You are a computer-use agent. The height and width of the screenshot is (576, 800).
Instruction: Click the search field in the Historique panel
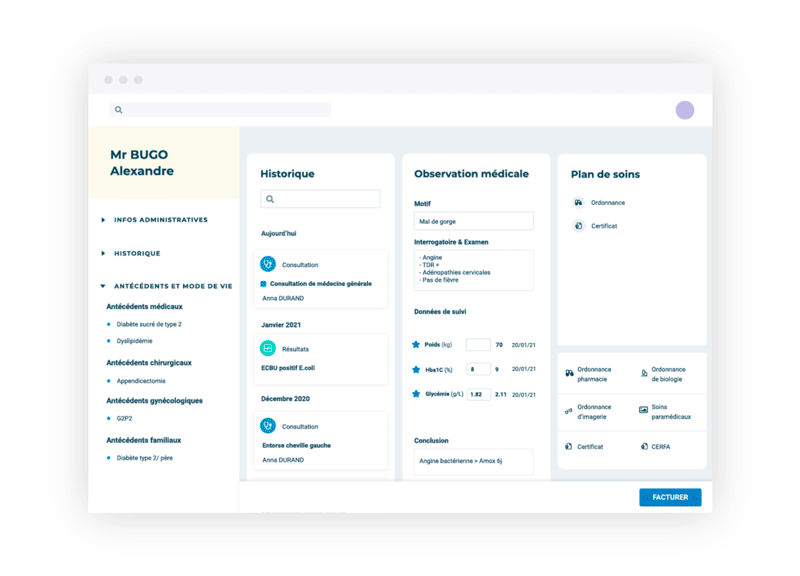point(320,199)
